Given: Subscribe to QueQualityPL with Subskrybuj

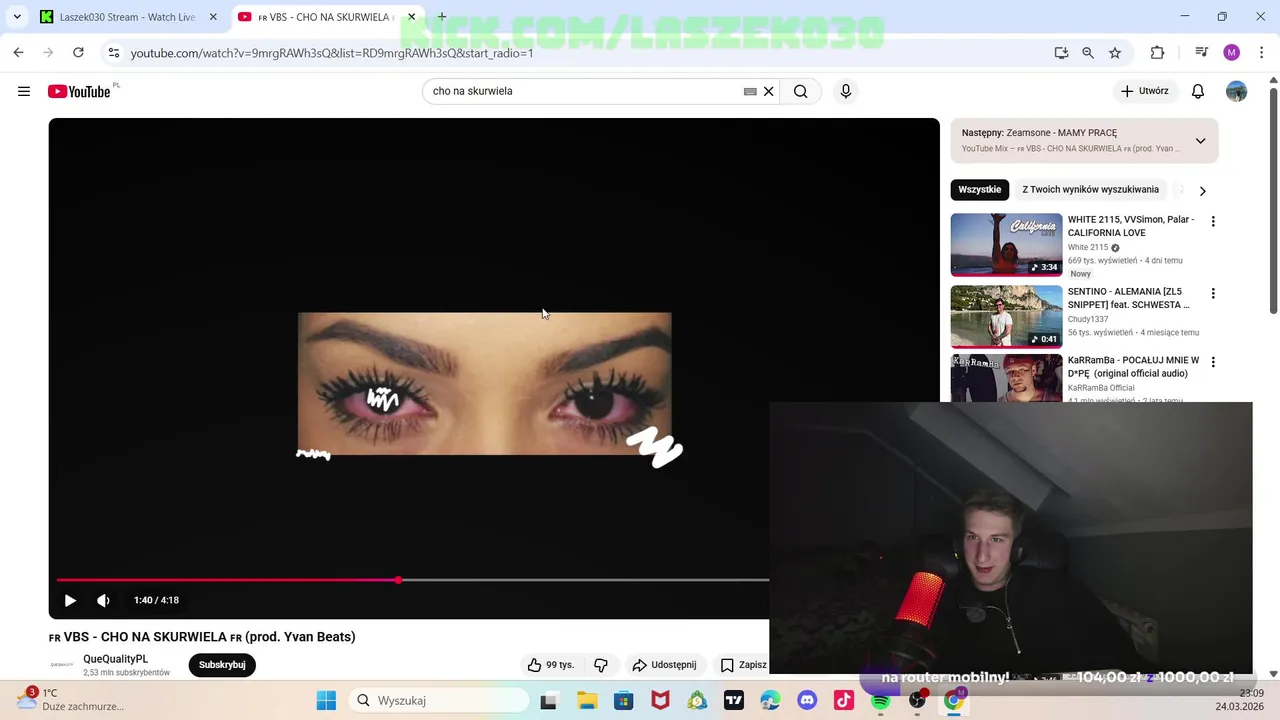Looking at the screenshot, I should (222, 665).
